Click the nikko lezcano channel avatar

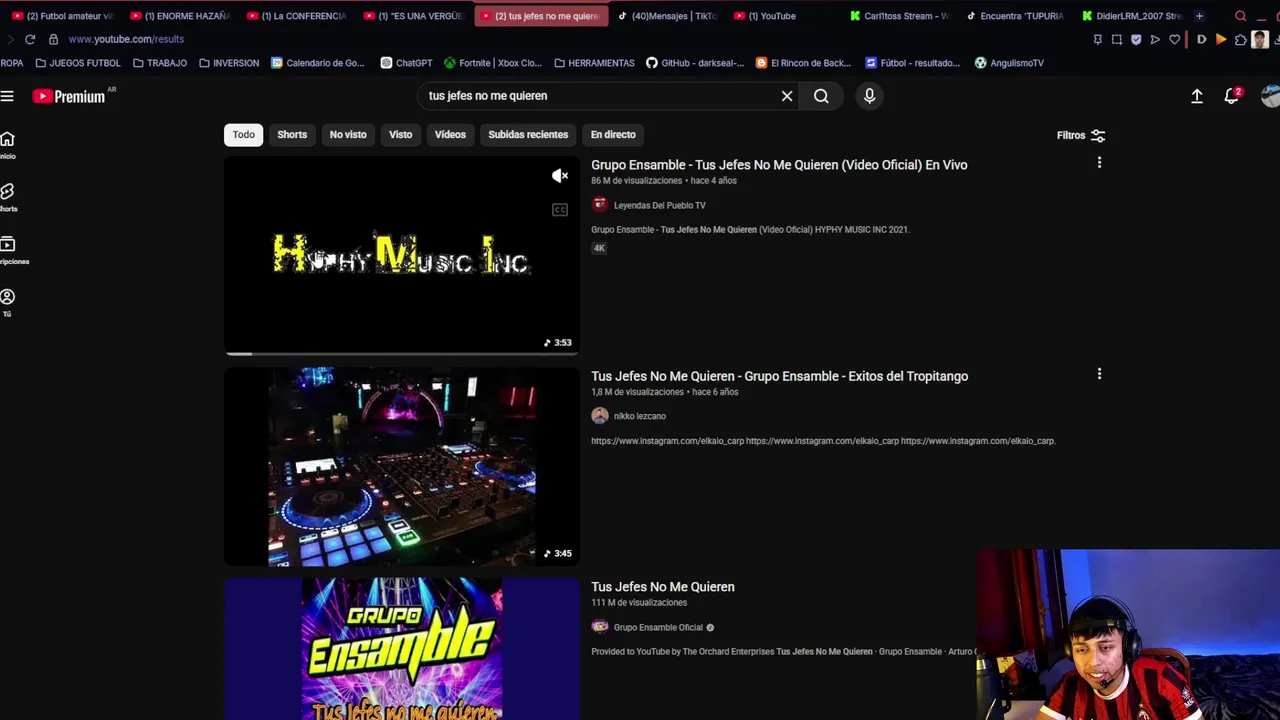[x=599, y=416]
